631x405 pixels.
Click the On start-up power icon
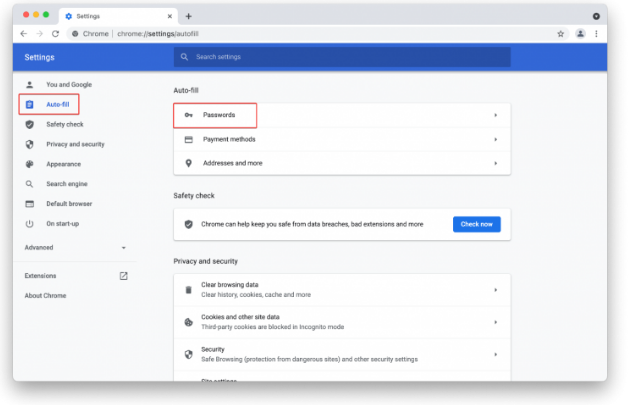(29, 223)
